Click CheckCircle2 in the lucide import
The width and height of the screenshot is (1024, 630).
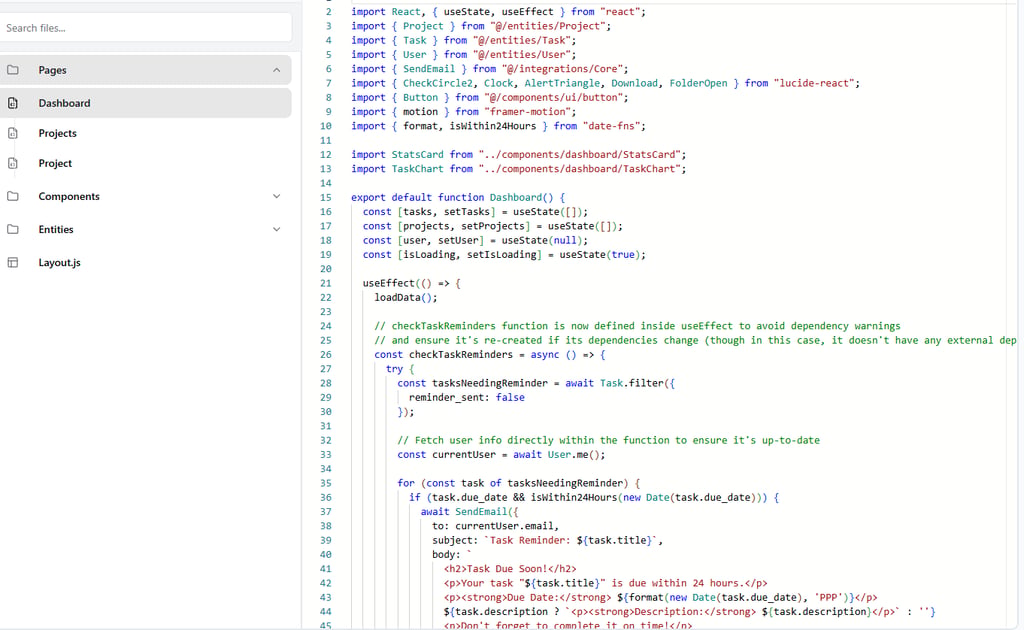(440, 84)
